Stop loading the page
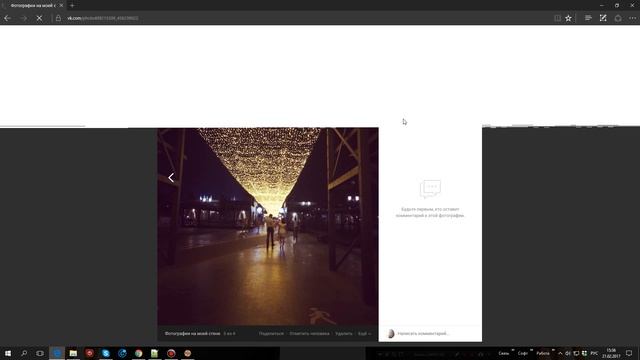The height and width of the screenshot is (360, 640). pyautogui.click(x=39, y=18)
